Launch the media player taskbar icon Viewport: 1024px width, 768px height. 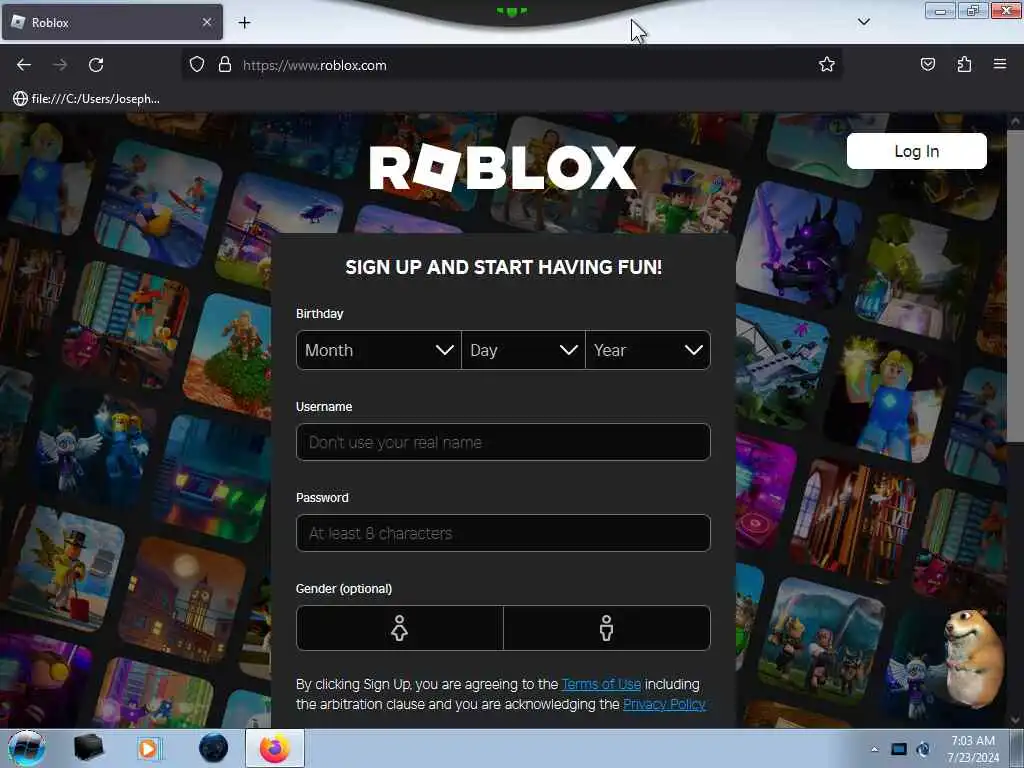[148, 748]
